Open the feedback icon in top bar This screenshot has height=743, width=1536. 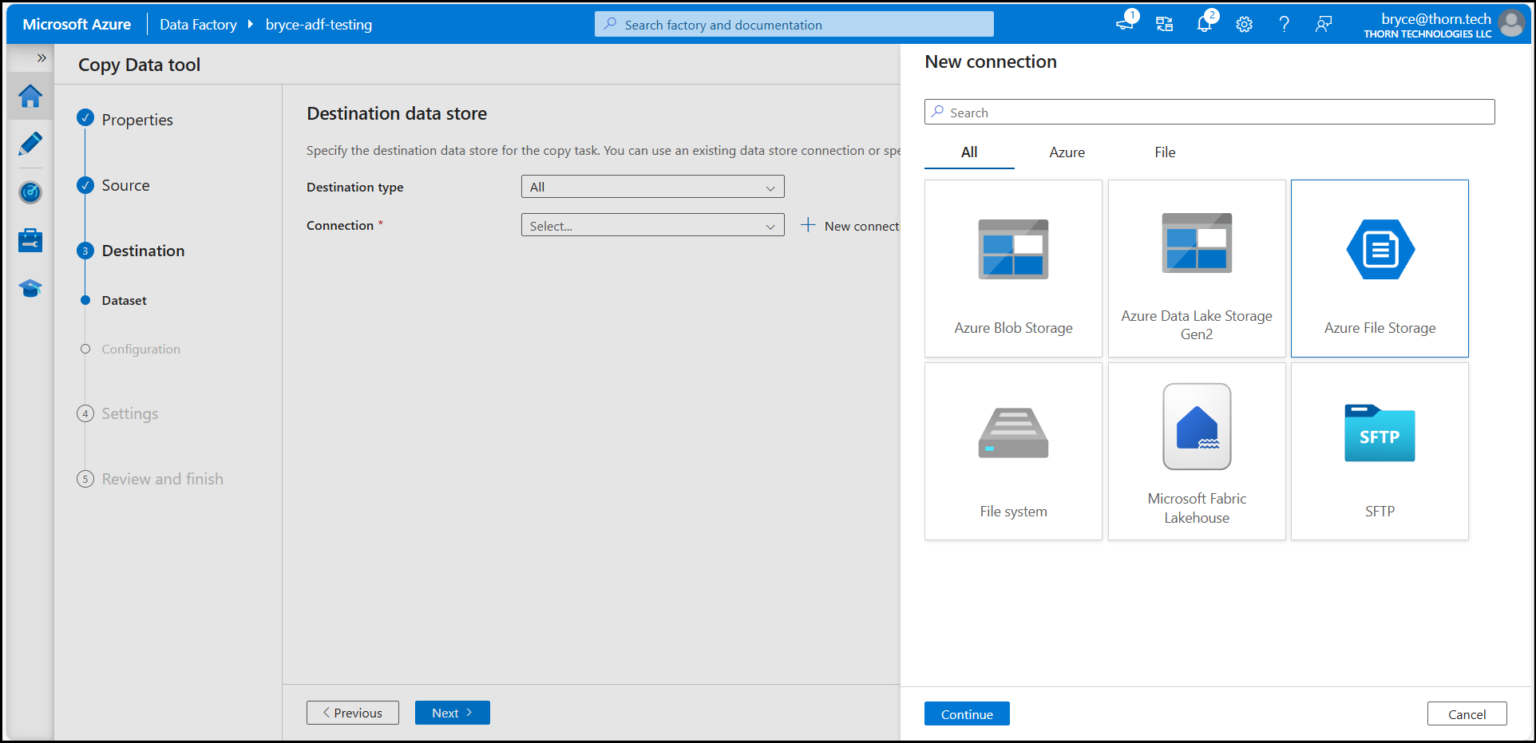point(1324,23)
